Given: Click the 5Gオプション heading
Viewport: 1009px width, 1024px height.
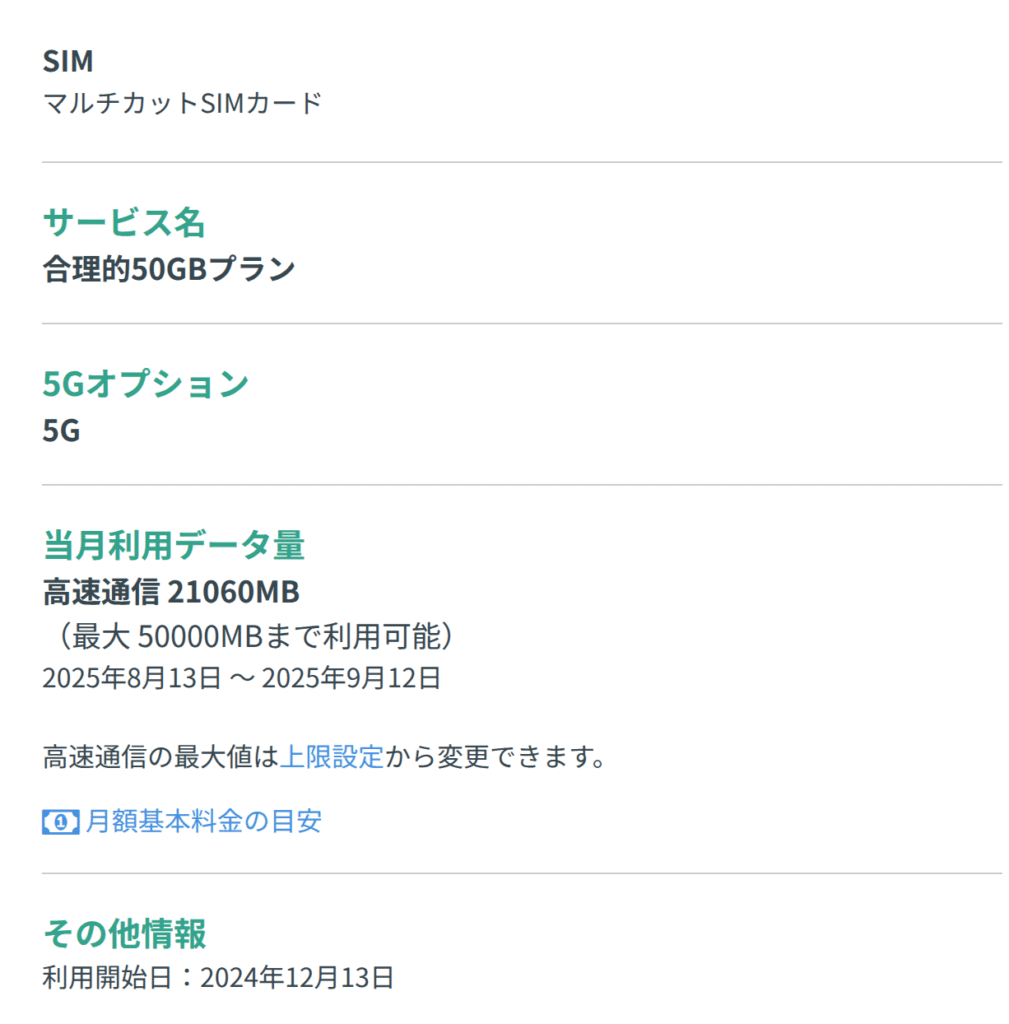Looking at the screenshot, I should (146, 384).
